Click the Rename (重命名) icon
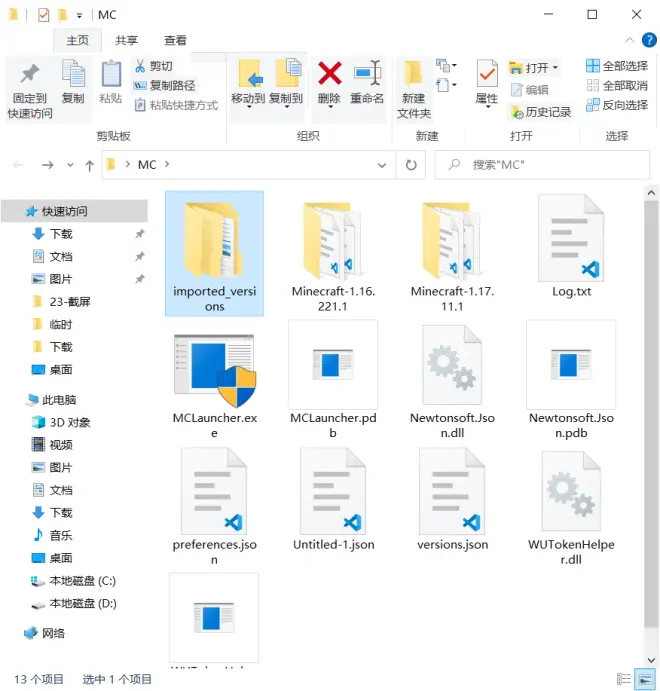 [x=367, y=73]
